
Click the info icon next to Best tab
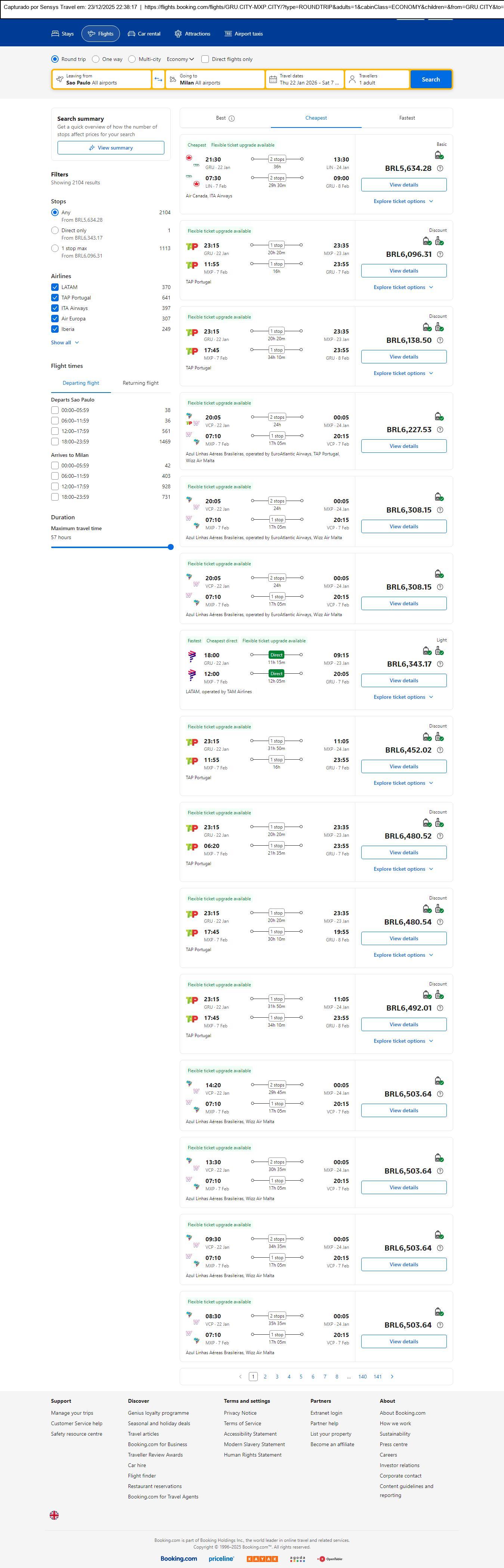(x=232, y=119)
